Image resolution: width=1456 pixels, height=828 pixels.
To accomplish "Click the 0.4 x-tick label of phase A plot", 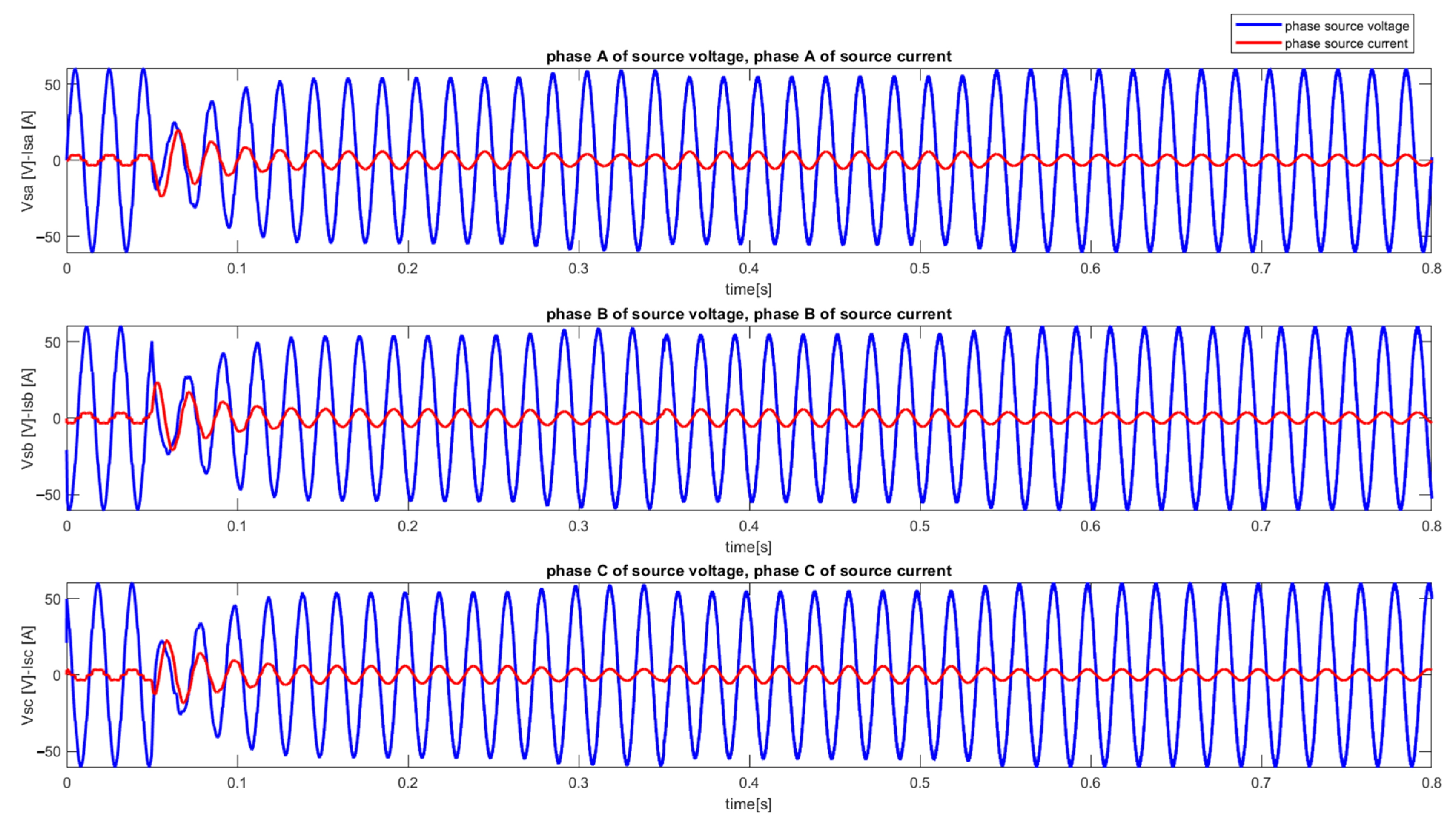I will (x=749, y=269).
